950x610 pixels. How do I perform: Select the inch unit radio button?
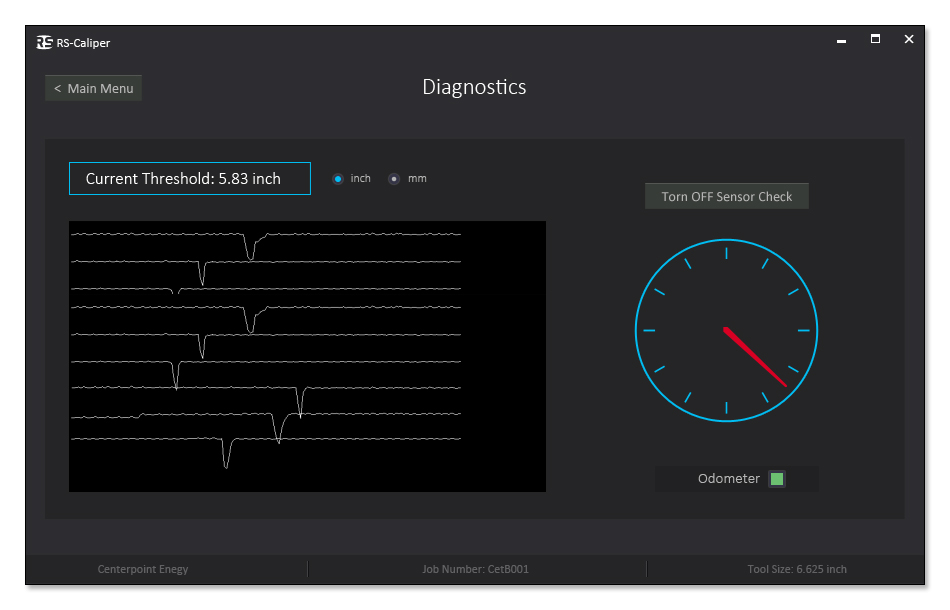[x=338, y=179]
